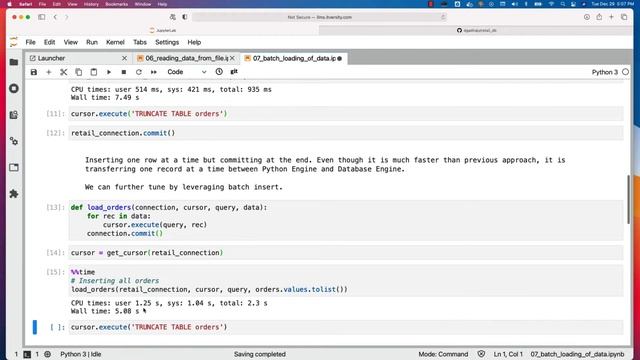Click the retail_connection.commit() cell
This screenshot has width=640, height=360.
coord(346,133)
